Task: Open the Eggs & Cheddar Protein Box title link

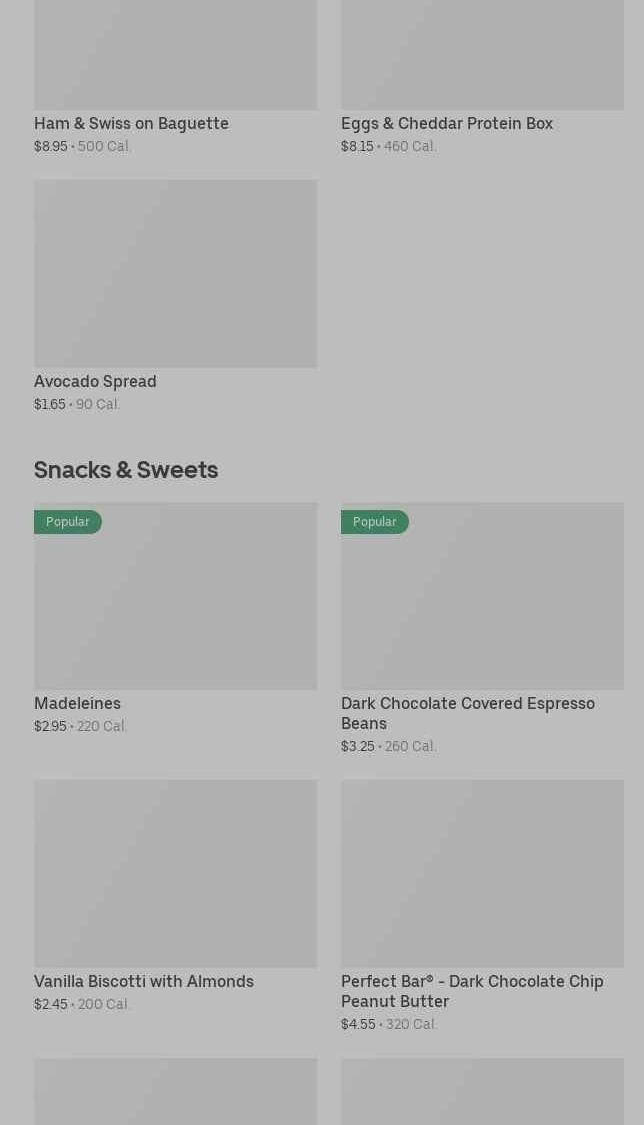Action: tap(446, 123)
